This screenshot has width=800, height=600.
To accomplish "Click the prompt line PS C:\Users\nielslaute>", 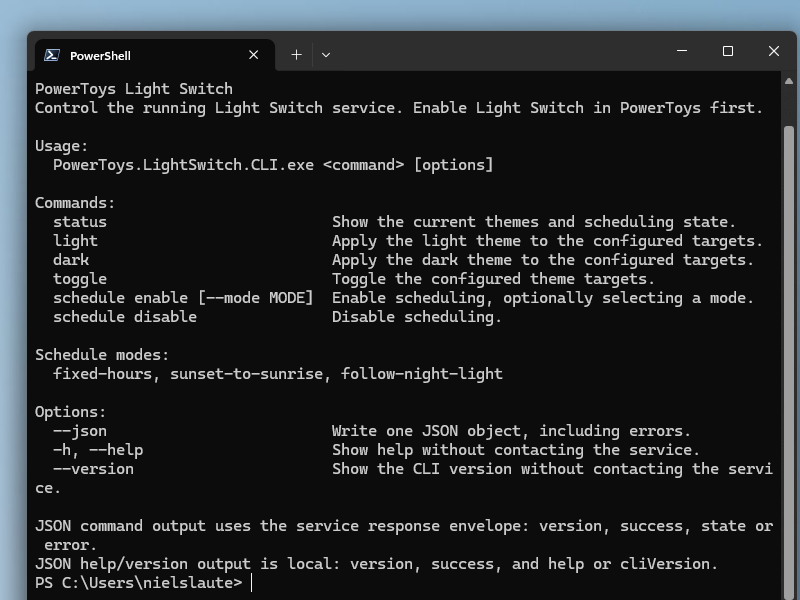I will (139, 583).
